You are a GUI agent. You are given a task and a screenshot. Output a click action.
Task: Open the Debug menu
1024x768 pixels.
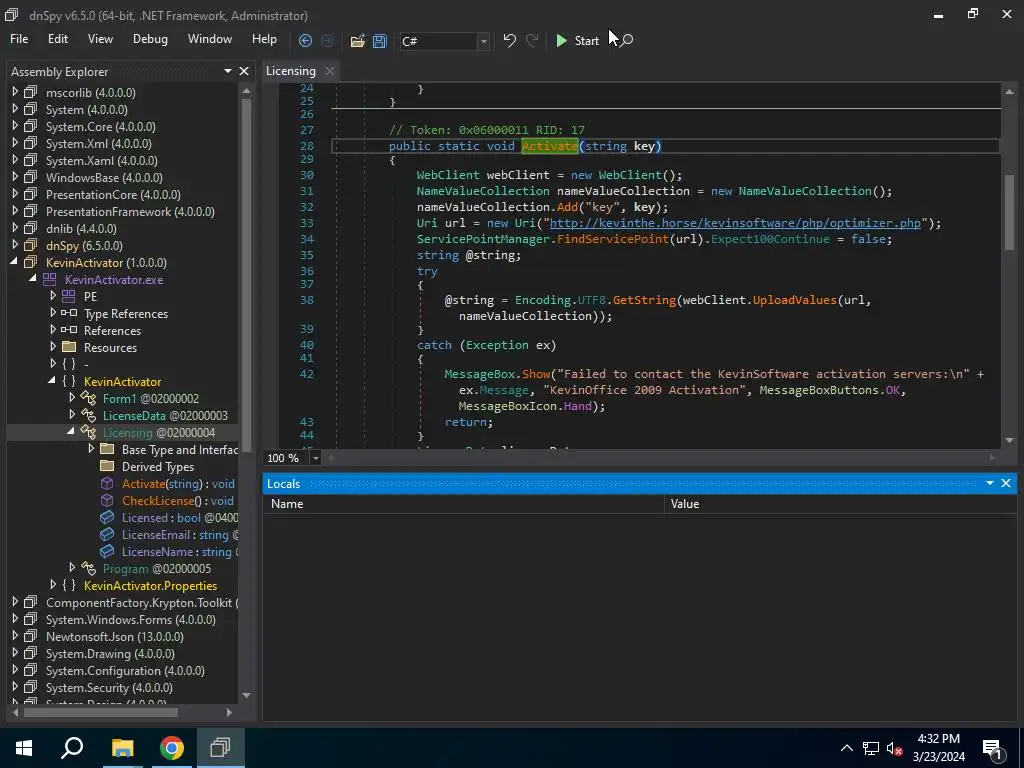pos(150,39)
